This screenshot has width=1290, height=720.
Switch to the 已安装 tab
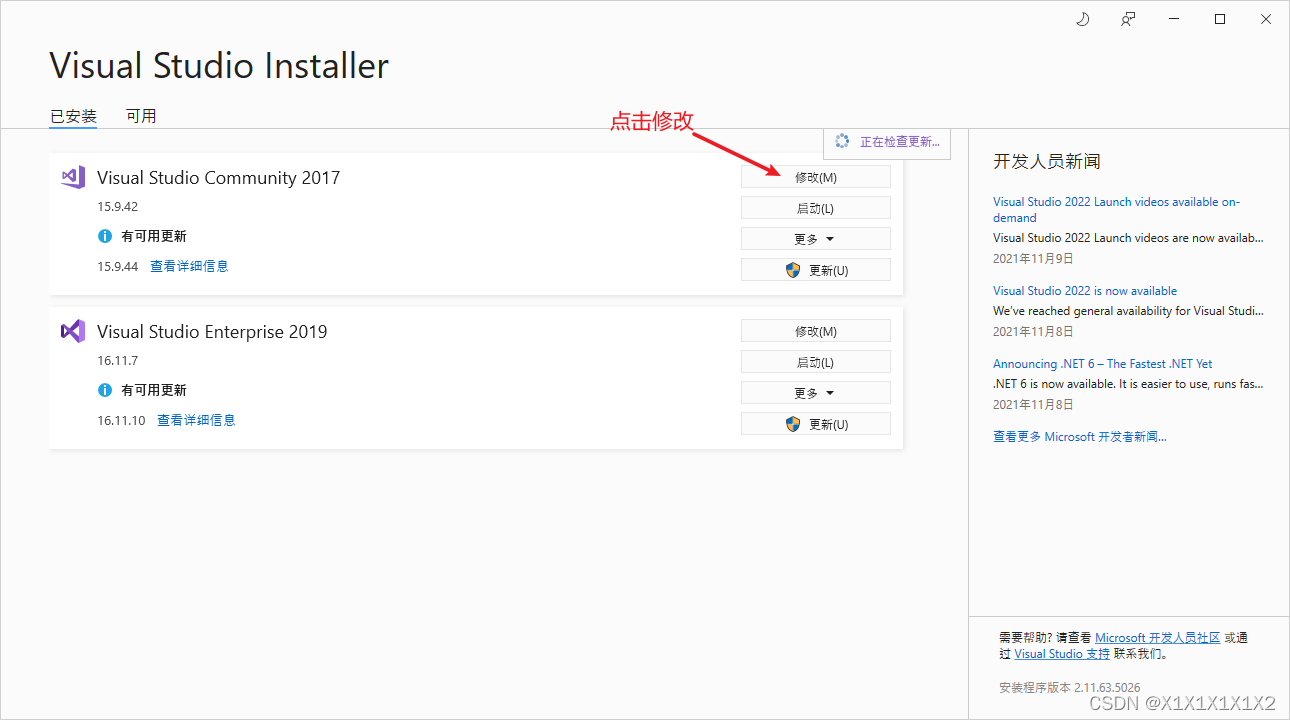(72, 115)
